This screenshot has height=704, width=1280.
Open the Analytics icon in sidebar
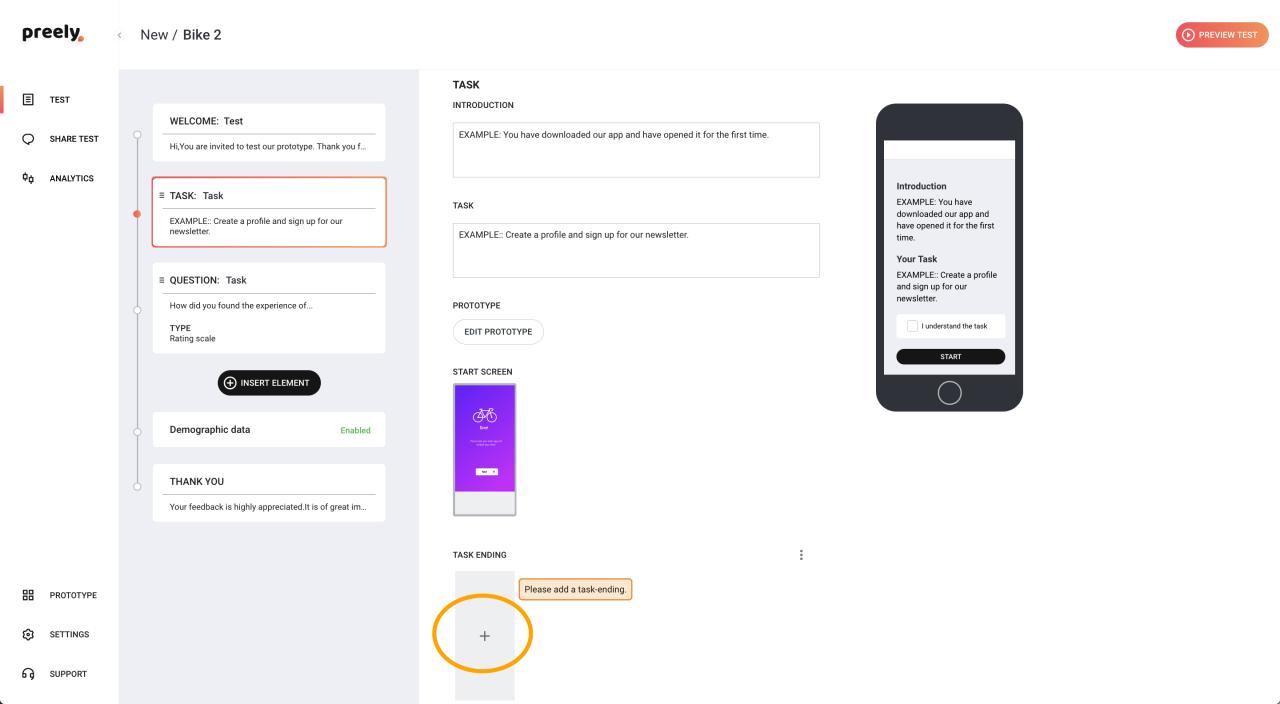point(28,178)
